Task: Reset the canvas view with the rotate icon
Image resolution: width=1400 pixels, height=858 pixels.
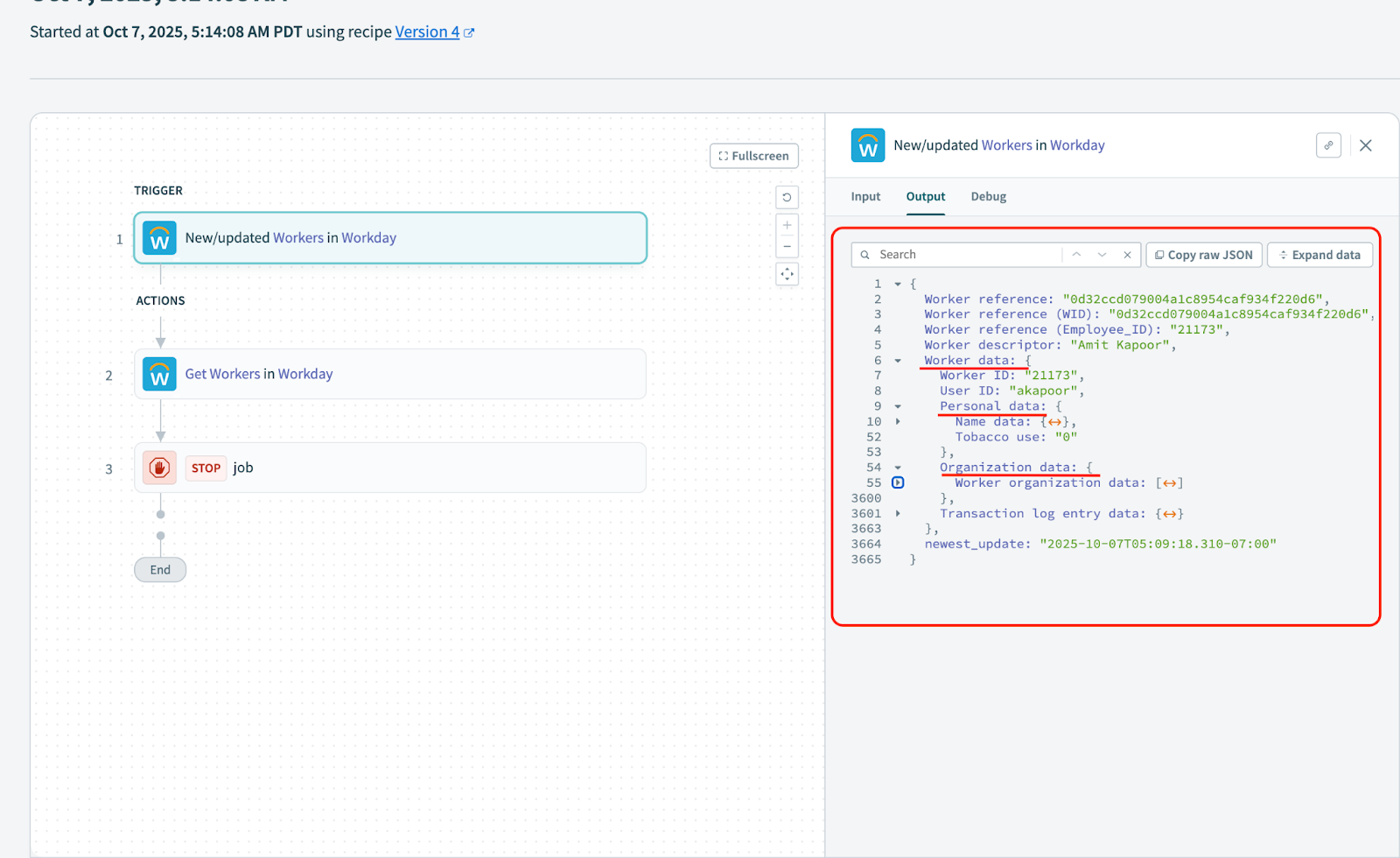Action: [x=787, y=197]
